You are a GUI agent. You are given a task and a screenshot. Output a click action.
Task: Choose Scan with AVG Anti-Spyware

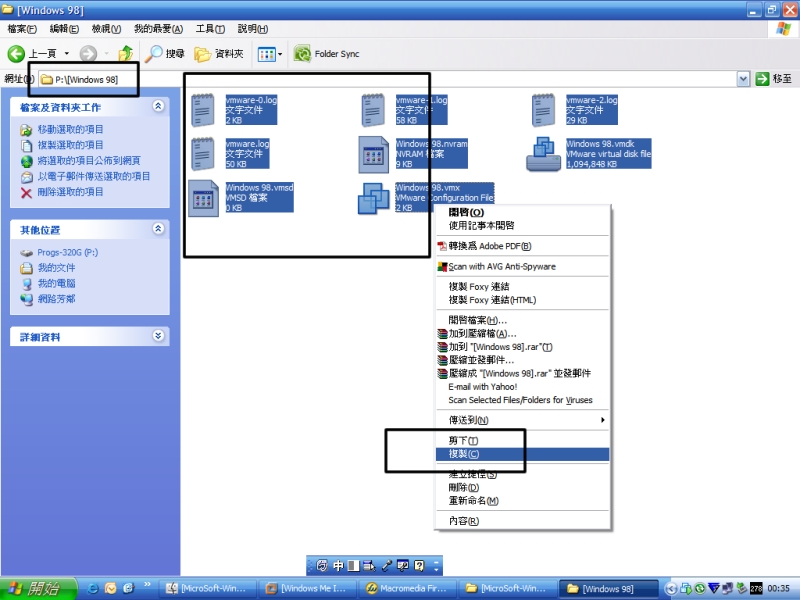[x=522, y=266]
